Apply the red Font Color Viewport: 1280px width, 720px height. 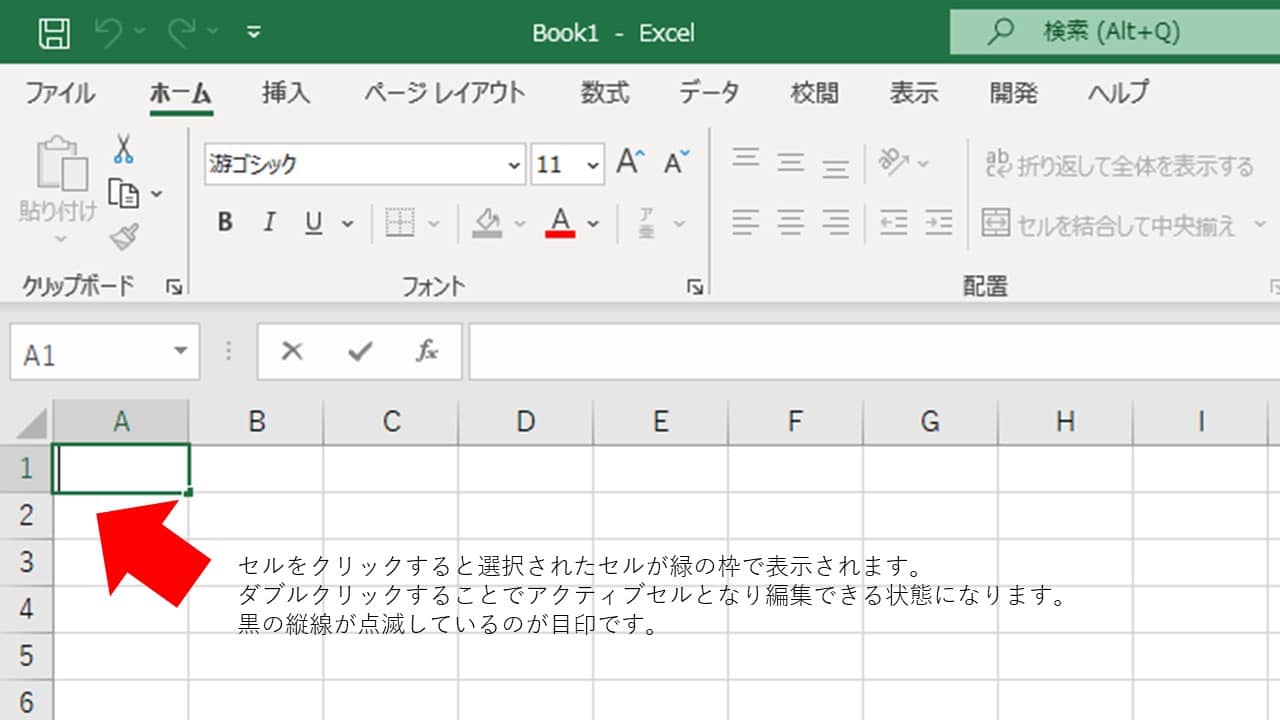pos(560,223)
